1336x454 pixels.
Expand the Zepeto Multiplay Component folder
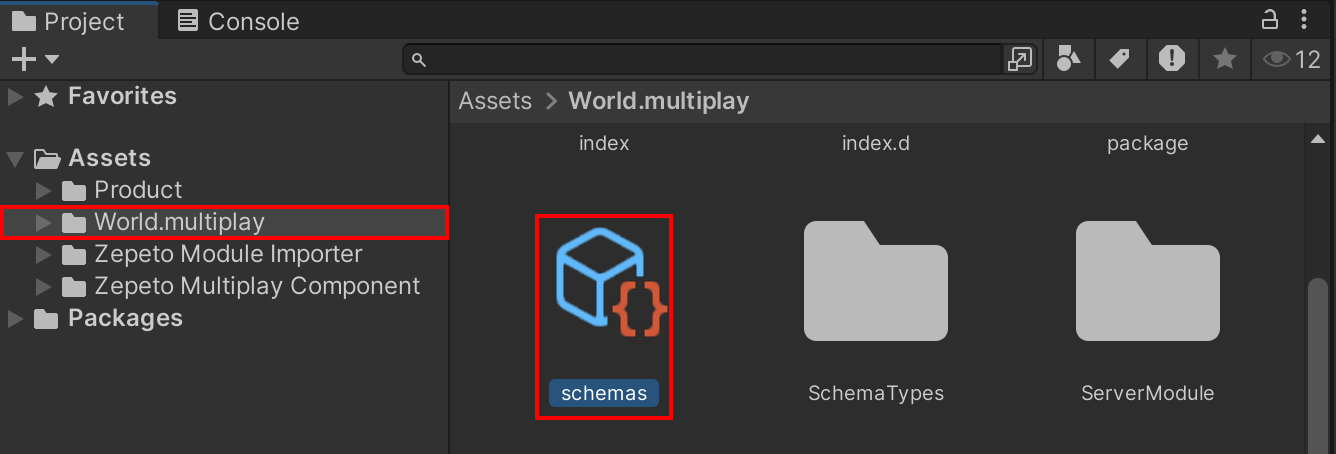point(43,286)
